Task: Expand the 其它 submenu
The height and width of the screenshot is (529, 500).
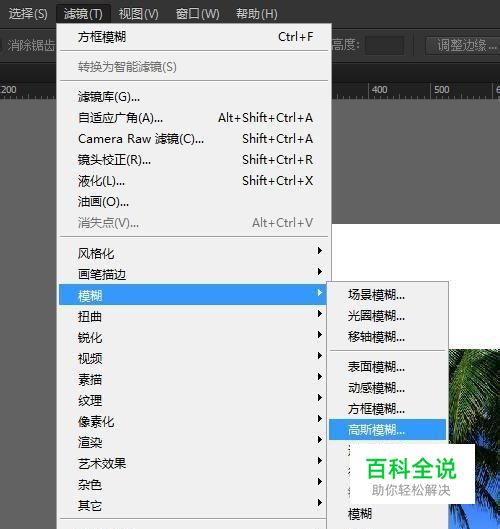Action: click(193, 505)
